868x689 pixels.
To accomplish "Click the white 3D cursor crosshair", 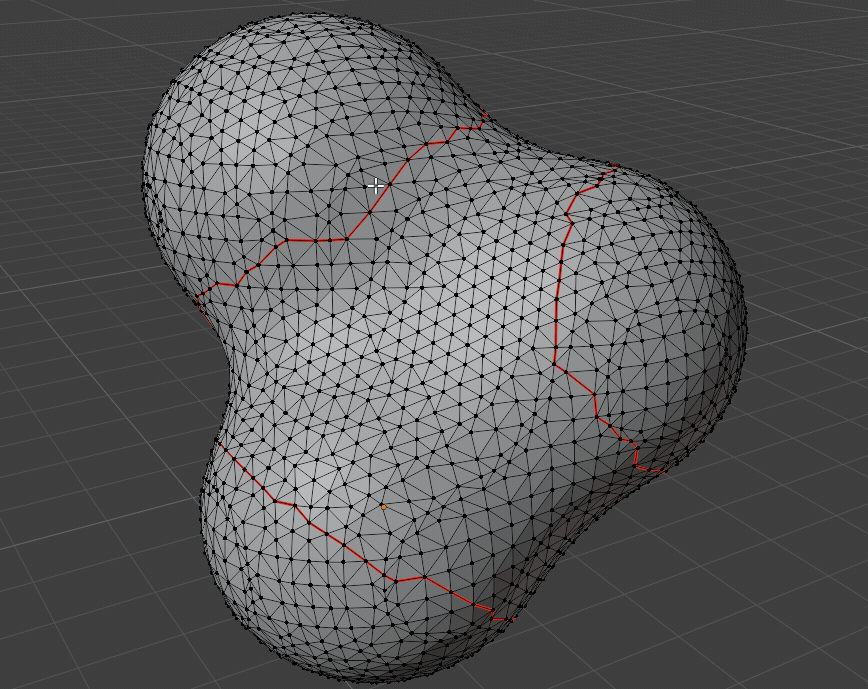I will [376, 186].
